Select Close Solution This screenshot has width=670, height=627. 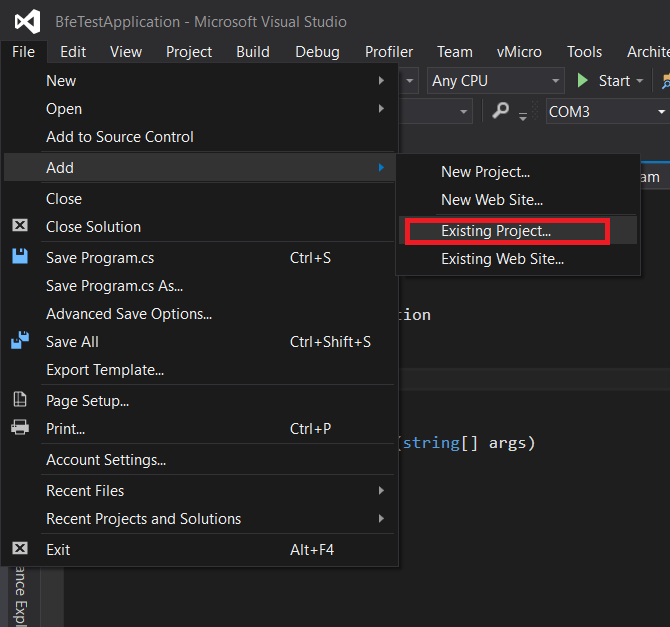(199, 227)
